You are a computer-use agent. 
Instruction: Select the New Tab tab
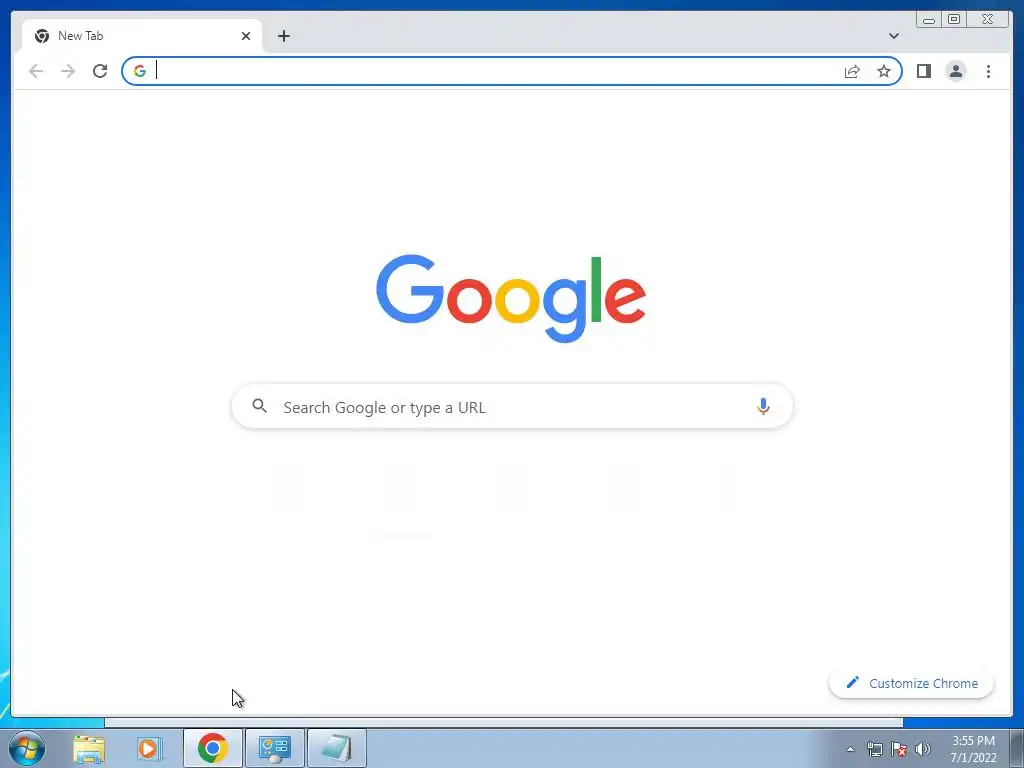tap(142, 36)
